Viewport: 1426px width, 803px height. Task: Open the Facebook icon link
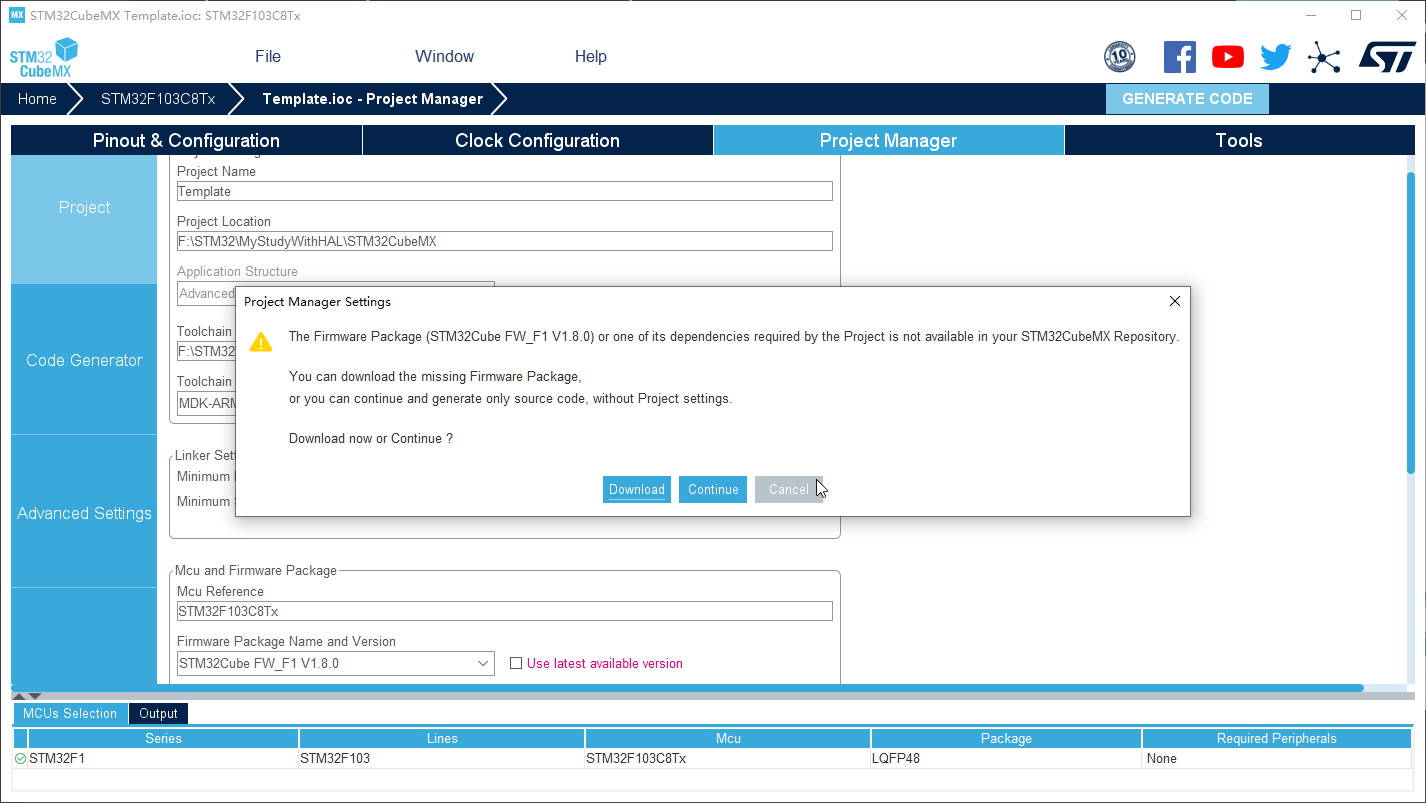[x=1180, y=57]
